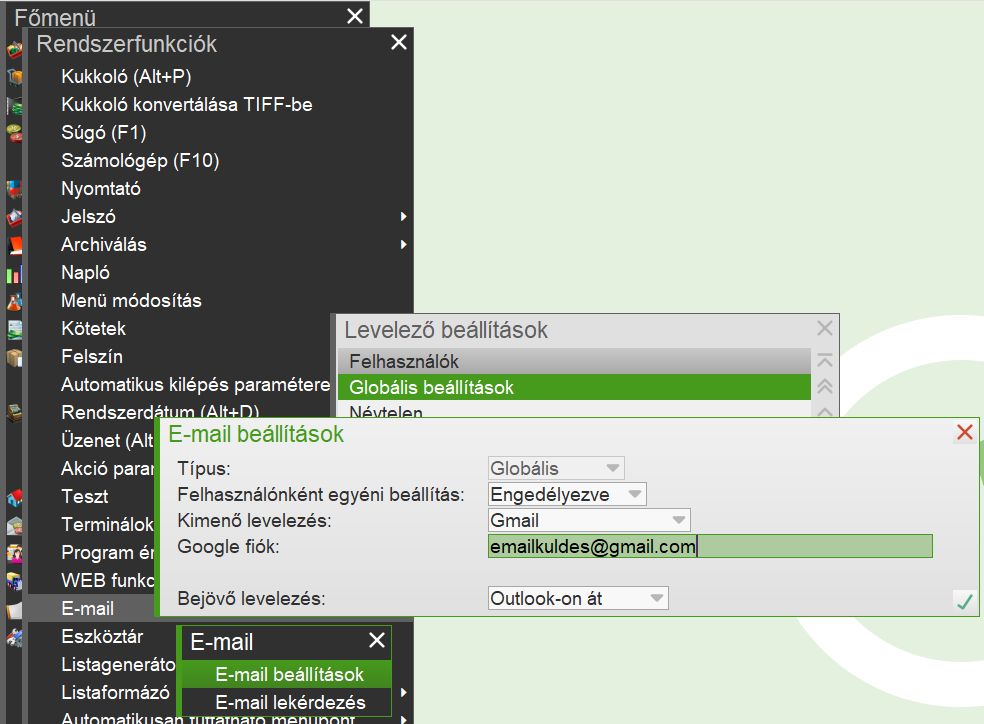Select the Felszín menu item

coord(92,356)
